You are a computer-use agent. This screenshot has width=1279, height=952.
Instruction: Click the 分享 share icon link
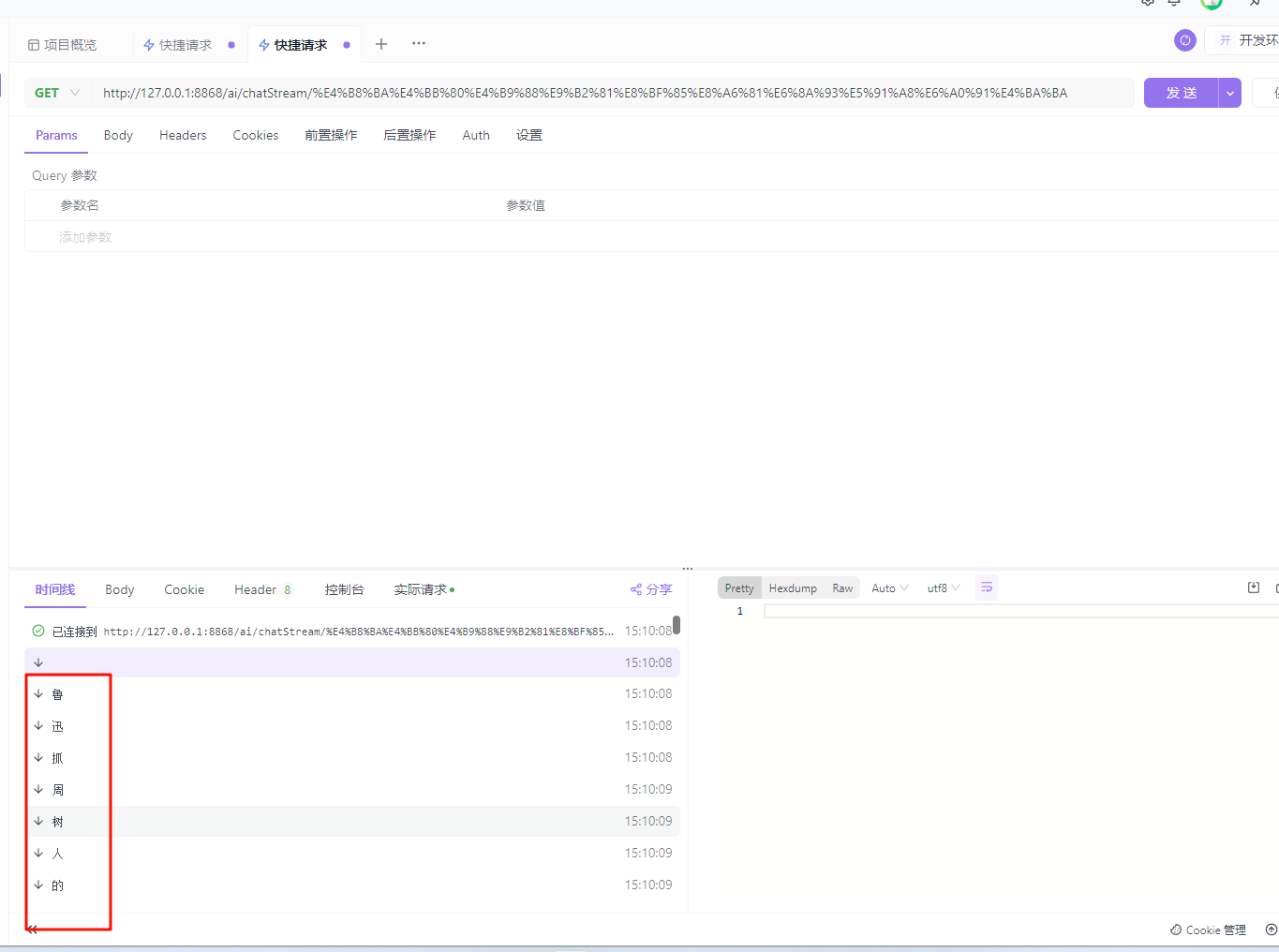pyautogui.click(x=651, y=589)
